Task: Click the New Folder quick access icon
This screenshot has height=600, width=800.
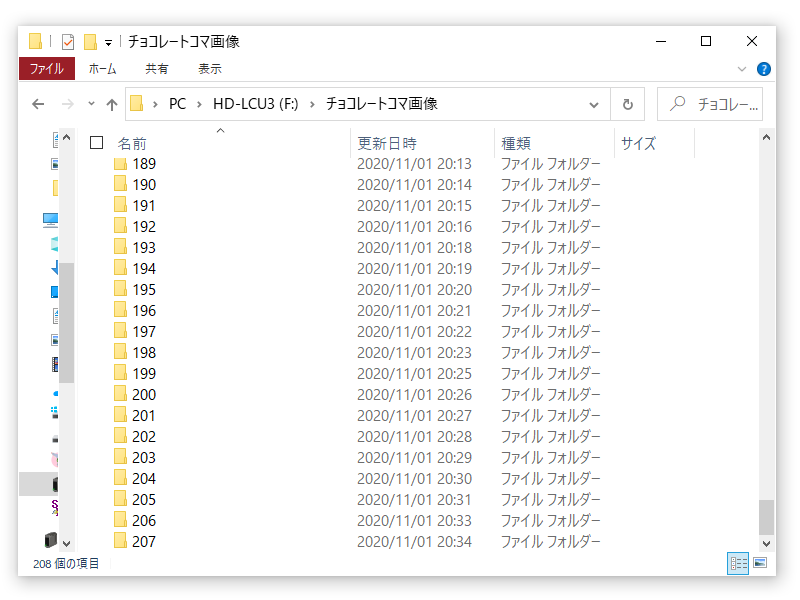Action: 90,41
